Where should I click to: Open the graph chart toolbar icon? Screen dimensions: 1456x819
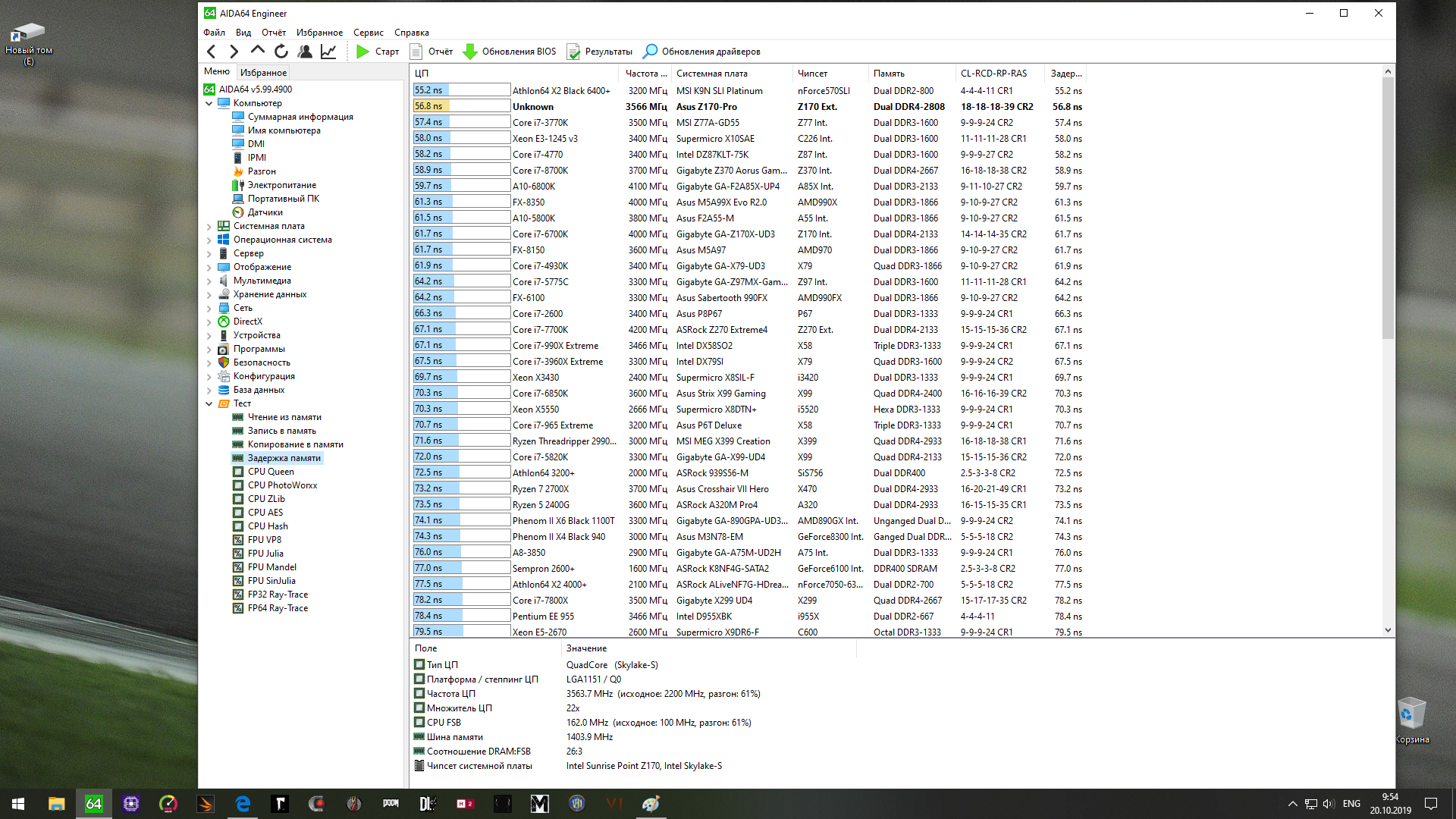[328, 52]
